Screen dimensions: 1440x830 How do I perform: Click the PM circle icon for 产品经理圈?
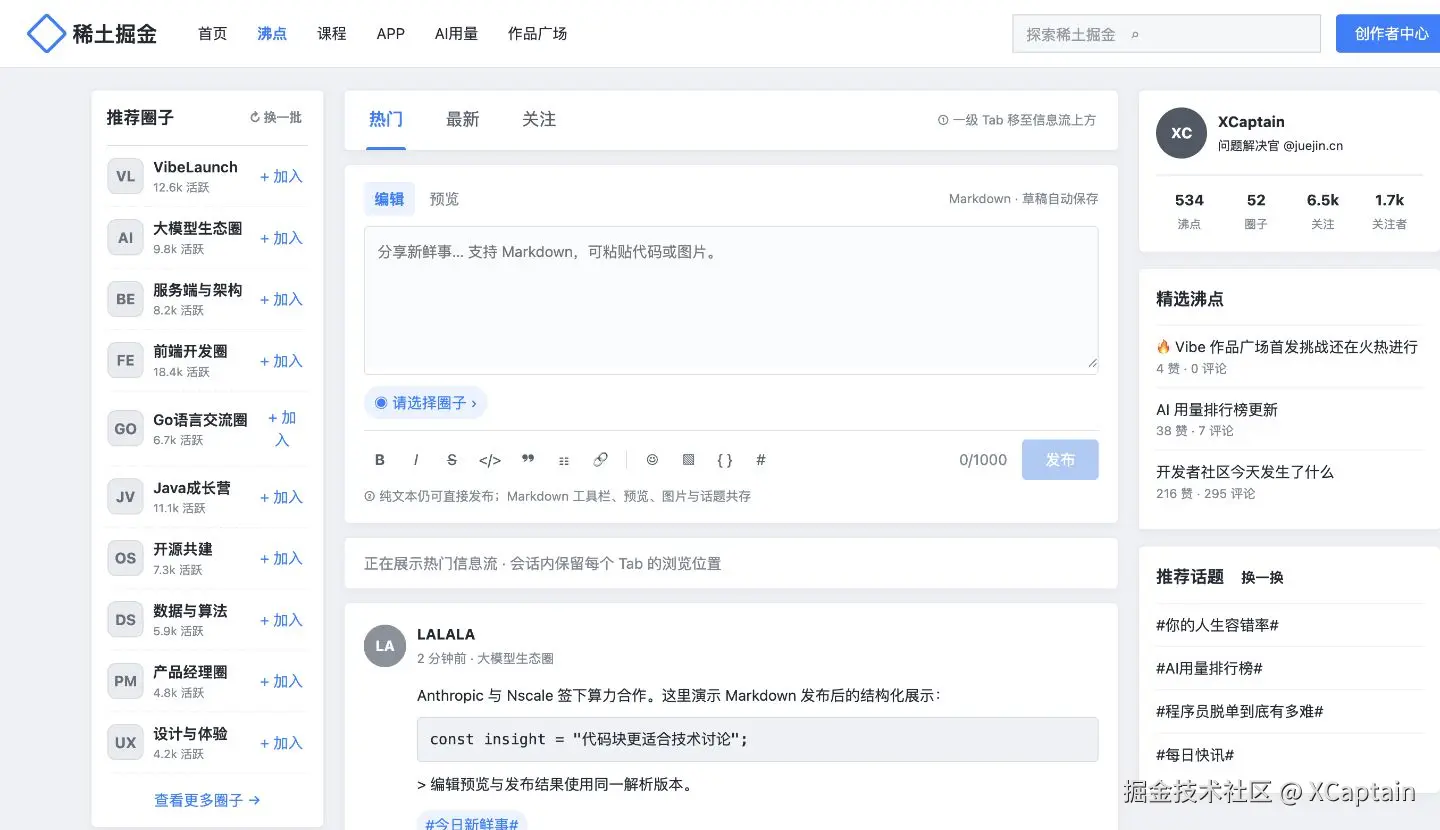coord(125,681)
